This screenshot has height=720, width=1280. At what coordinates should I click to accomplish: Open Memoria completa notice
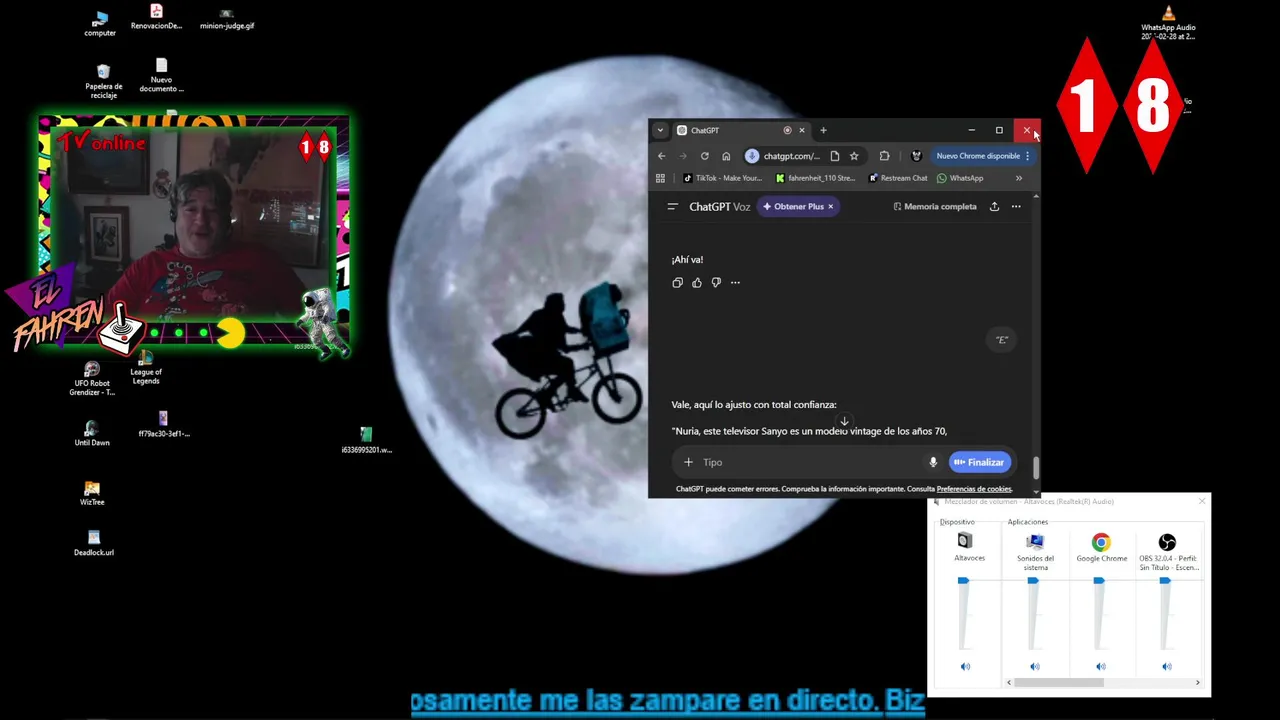pos(934,207)
